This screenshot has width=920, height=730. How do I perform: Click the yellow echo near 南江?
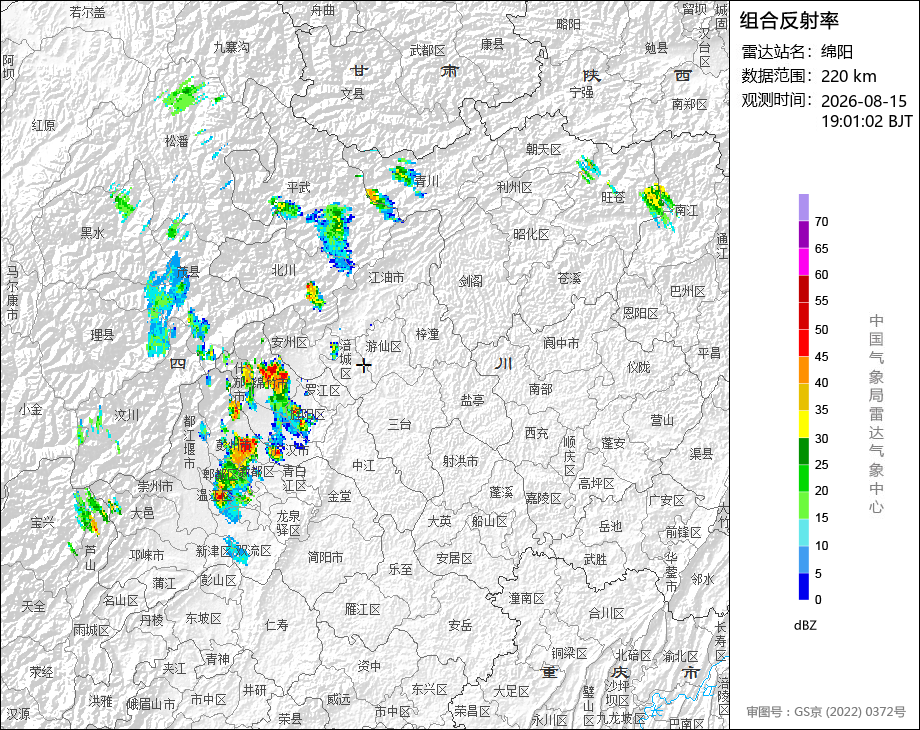pos(656,200)
